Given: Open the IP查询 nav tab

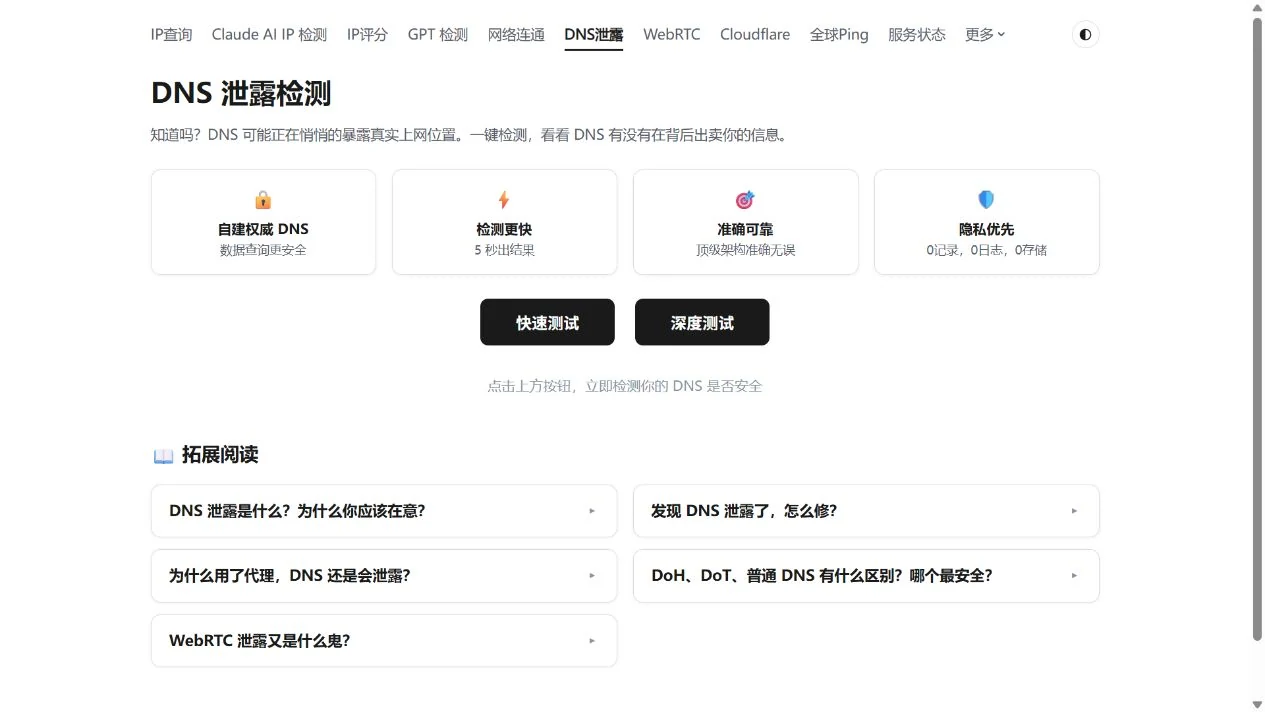Looking at the screenshot, I should tap(171, 34).
